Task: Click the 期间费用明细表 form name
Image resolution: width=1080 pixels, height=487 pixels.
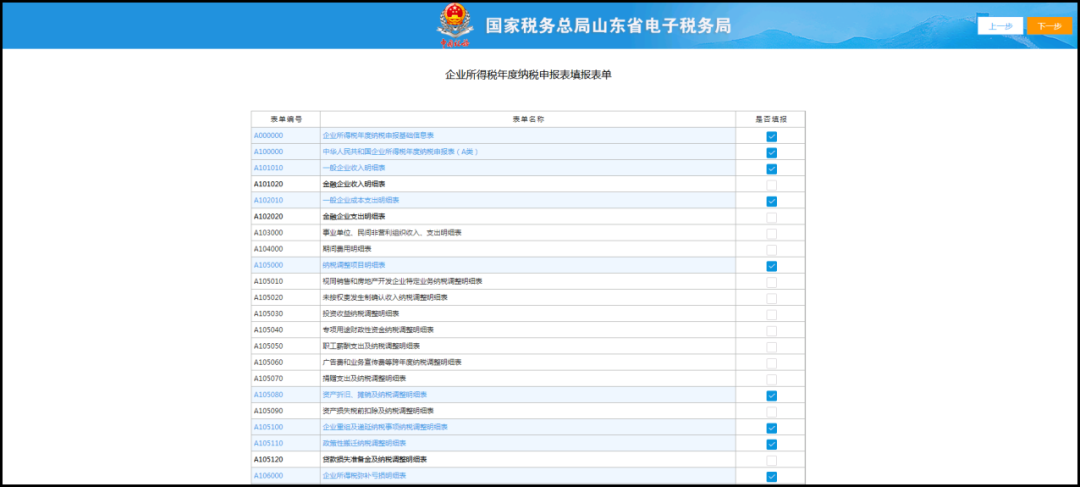Action: click(x=347, y=249)
